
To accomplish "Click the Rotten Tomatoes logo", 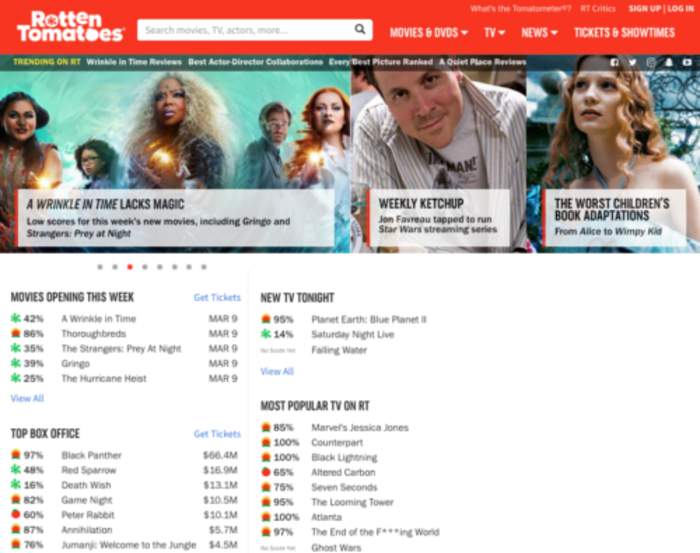I will [71, 27].
